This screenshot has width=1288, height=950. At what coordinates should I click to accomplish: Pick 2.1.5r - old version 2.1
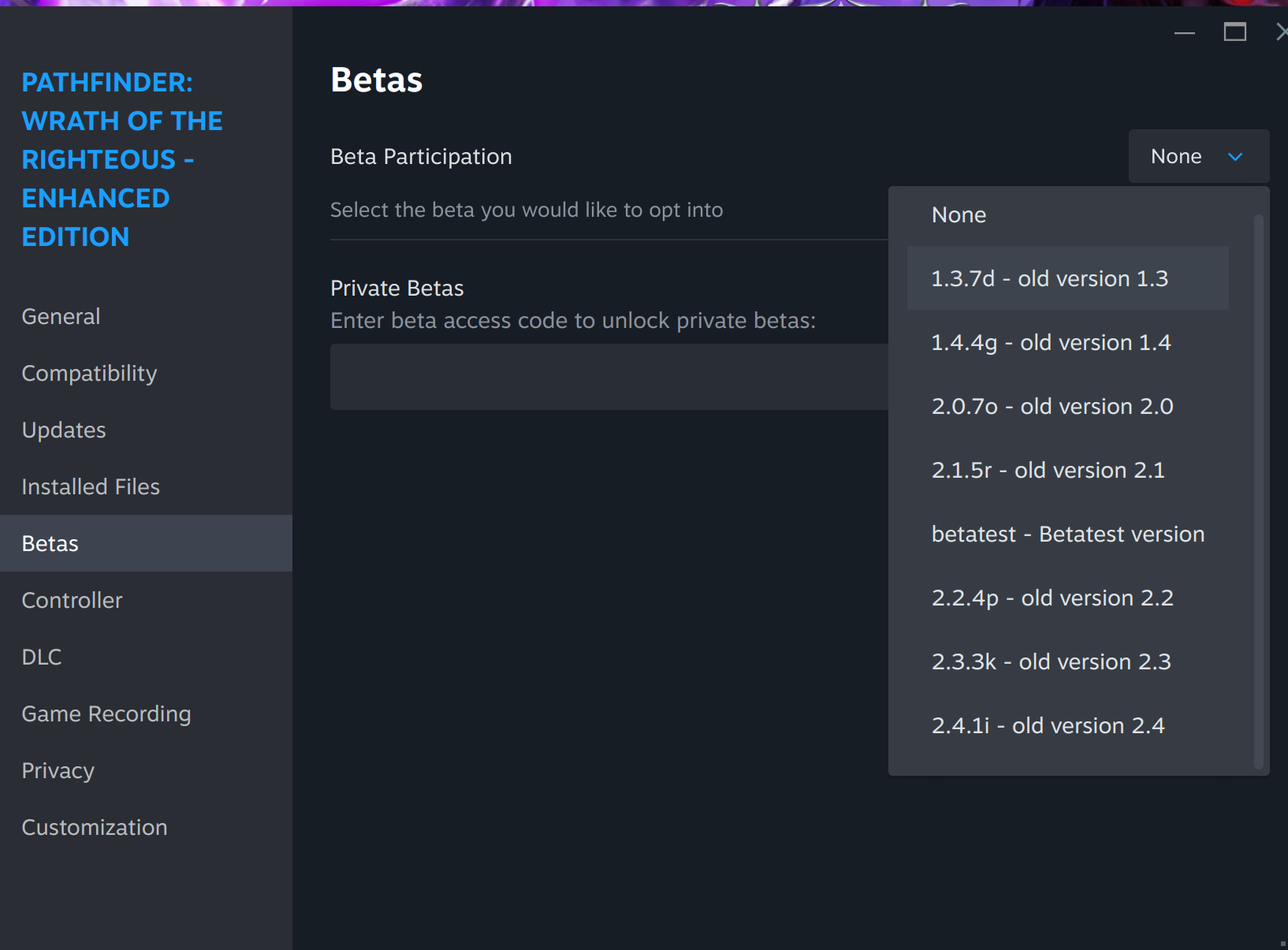click(1068, 470)
